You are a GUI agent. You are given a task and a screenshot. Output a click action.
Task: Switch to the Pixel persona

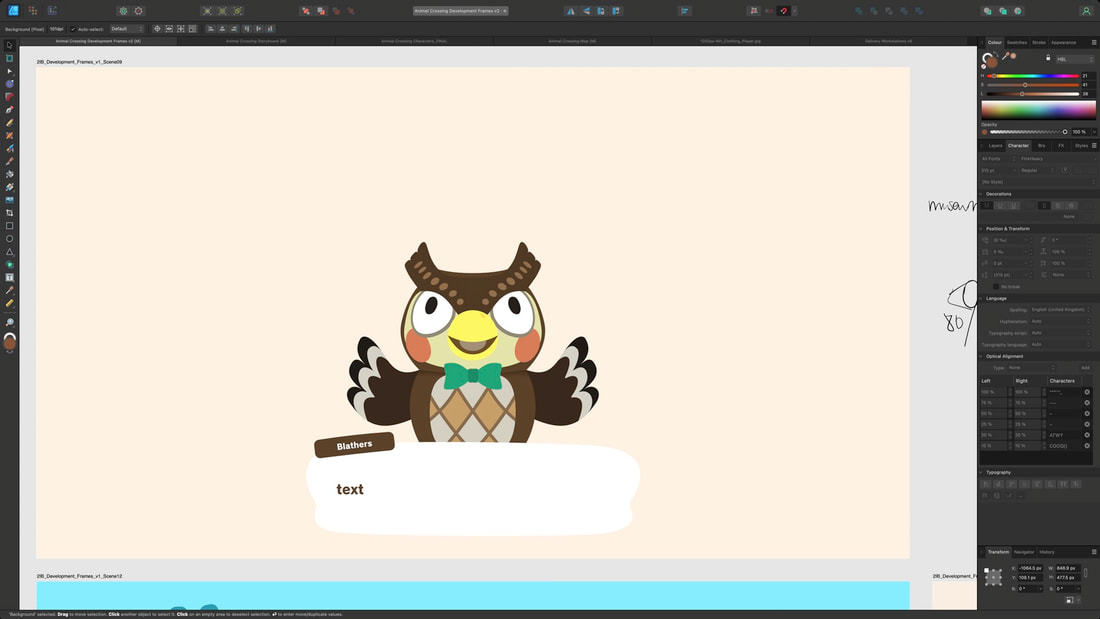tap(33, 11)
